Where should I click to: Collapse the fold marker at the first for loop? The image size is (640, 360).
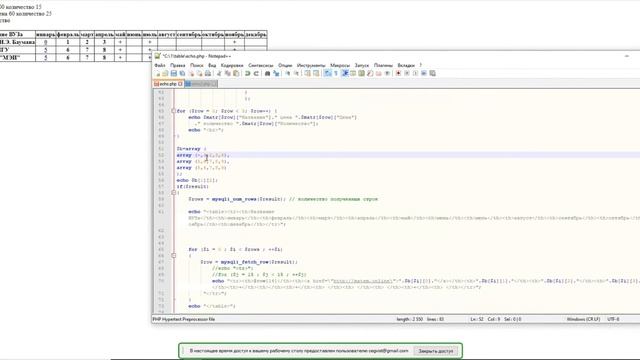[173, 111]
